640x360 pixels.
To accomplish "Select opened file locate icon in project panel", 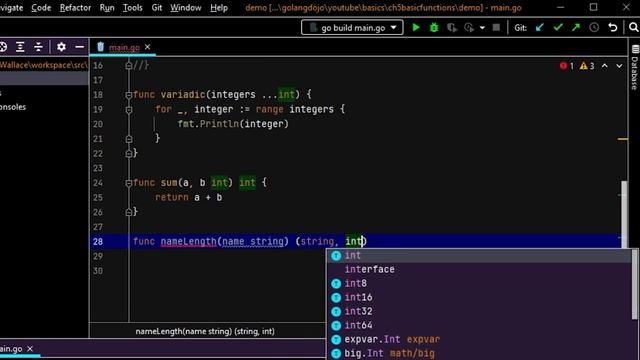I will point(2,47).
